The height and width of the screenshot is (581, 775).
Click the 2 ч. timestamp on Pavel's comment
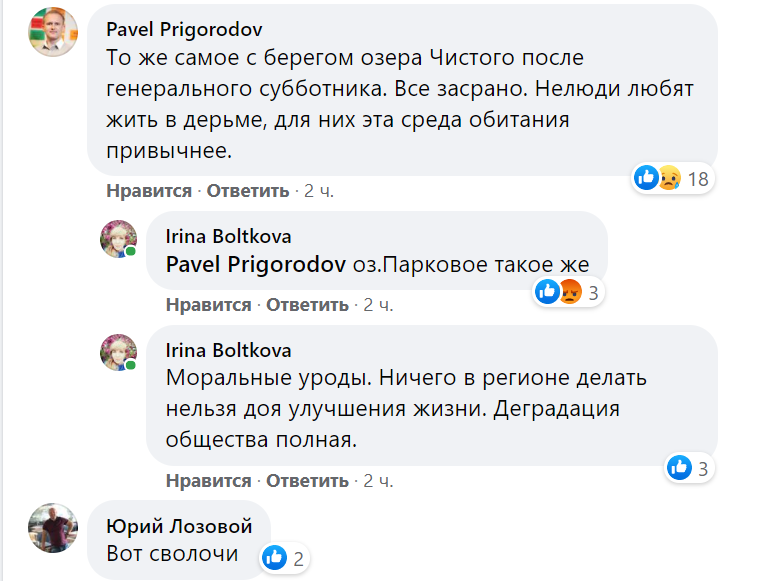[319, 191]
